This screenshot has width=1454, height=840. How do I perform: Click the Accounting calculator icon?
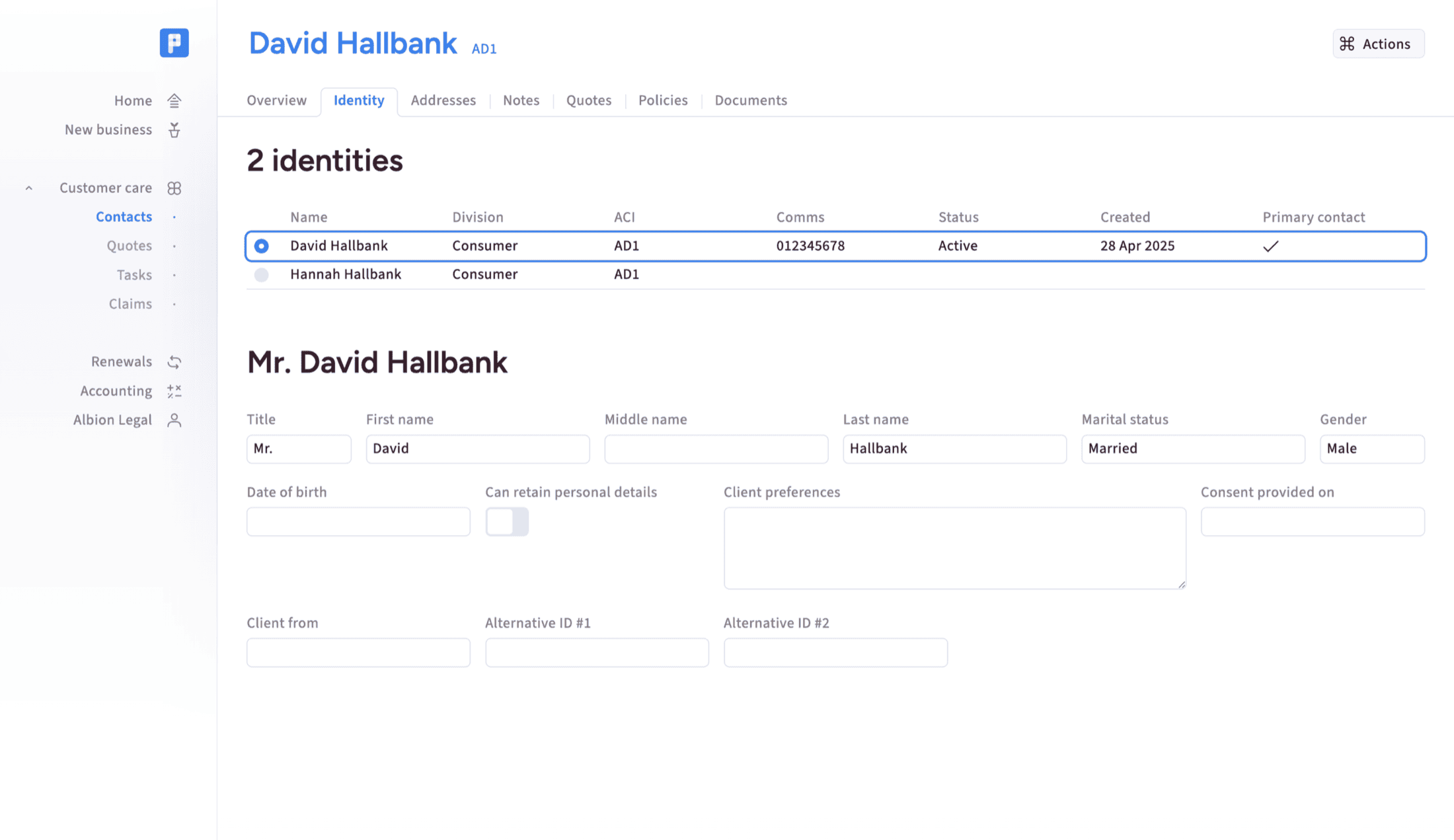174,391
